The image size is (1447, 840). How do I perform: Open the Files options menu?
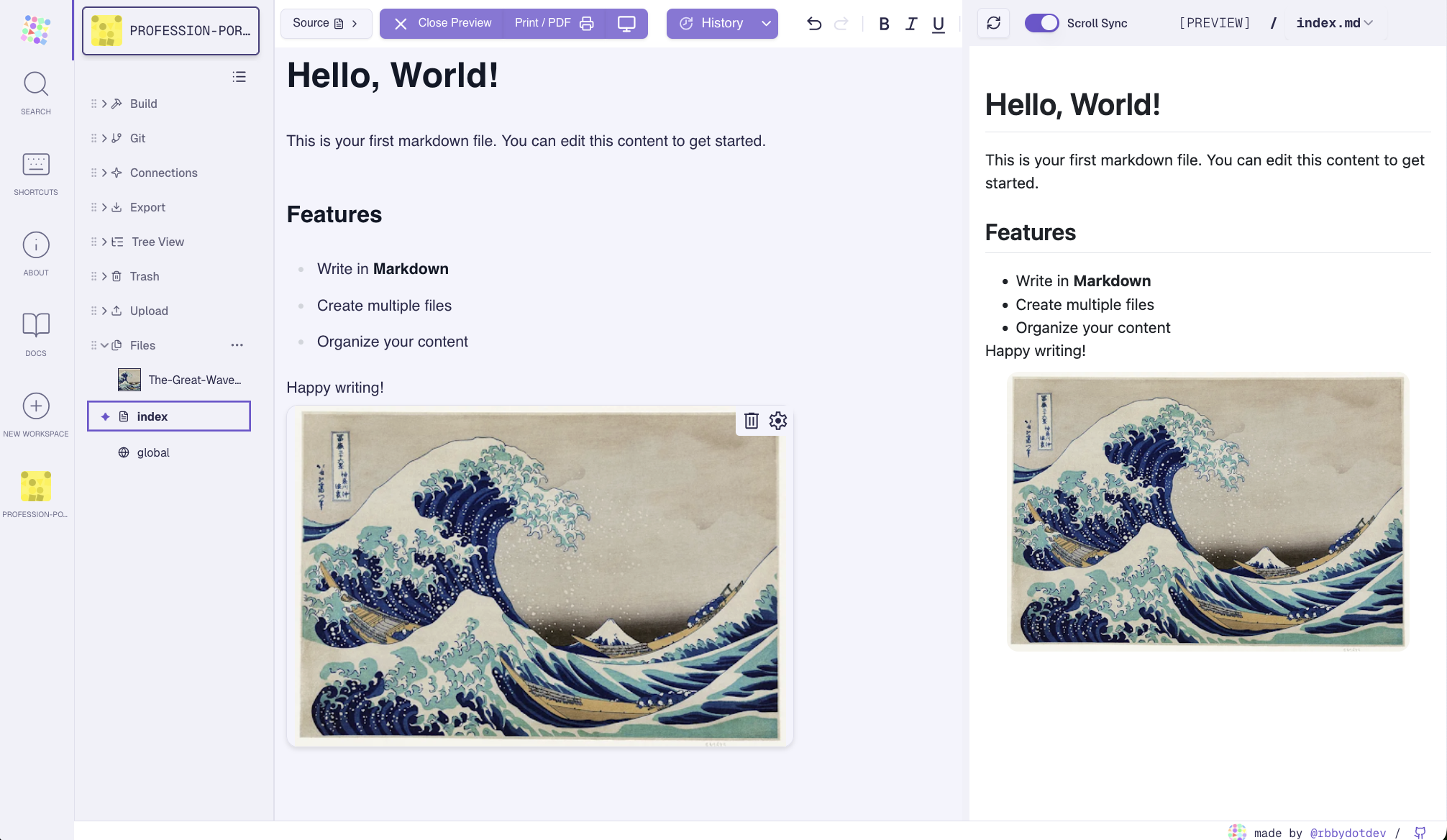(x=237, y=345)
